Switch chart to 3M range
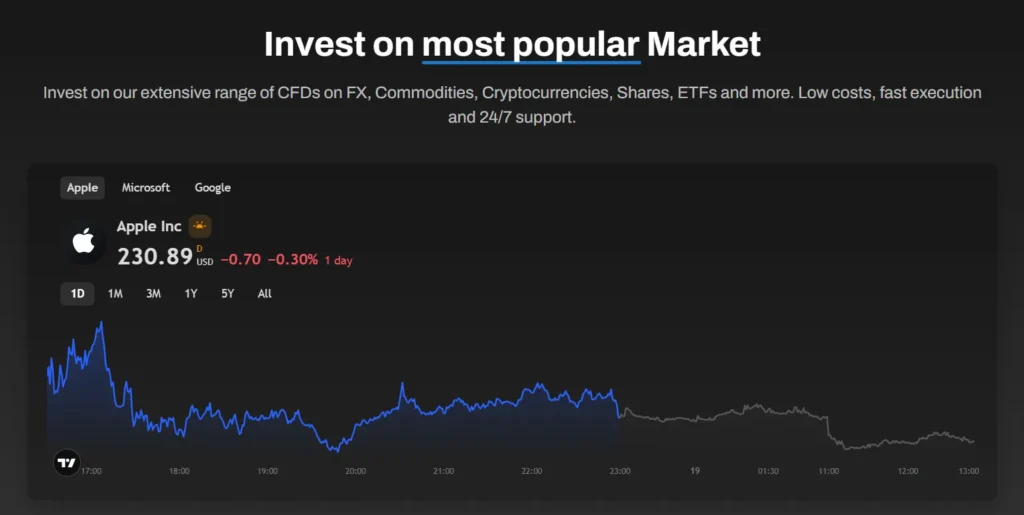 (153, 293)
